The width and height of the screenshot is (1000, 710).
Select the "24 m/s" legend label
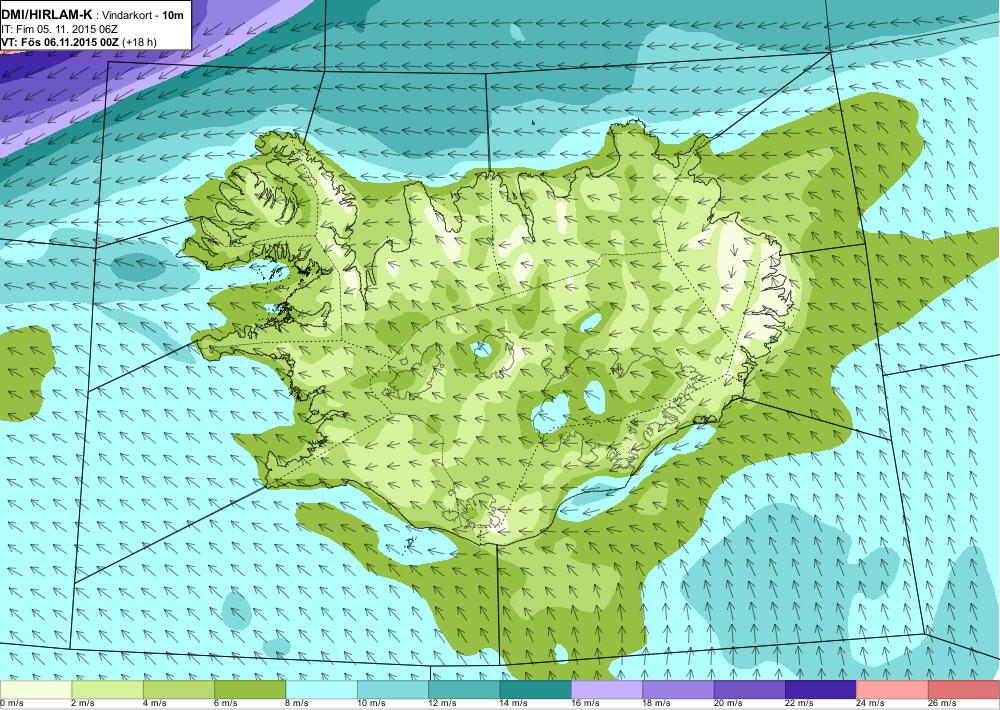coord(872,703)
